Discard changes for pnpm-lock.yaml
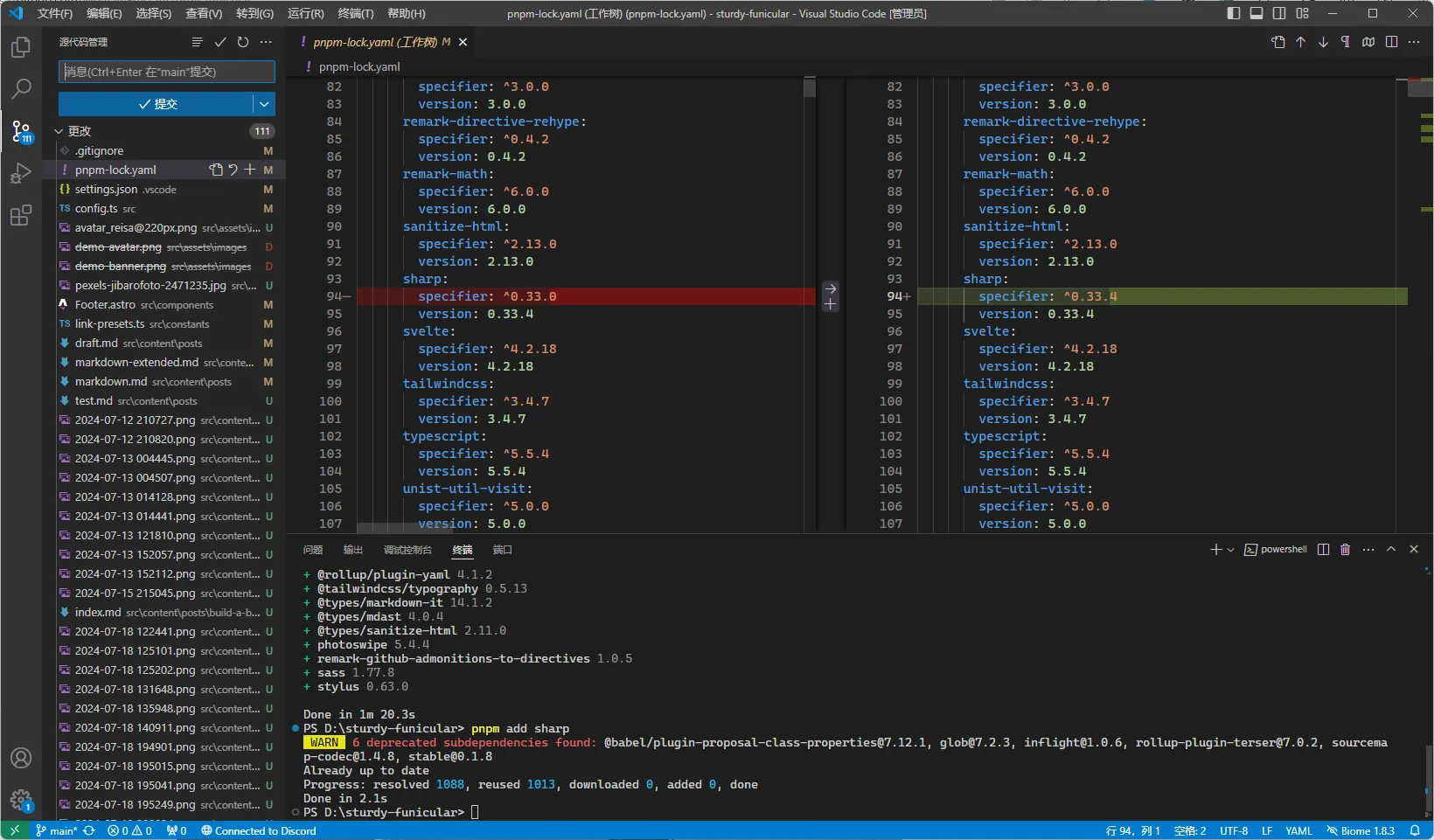 233,170
